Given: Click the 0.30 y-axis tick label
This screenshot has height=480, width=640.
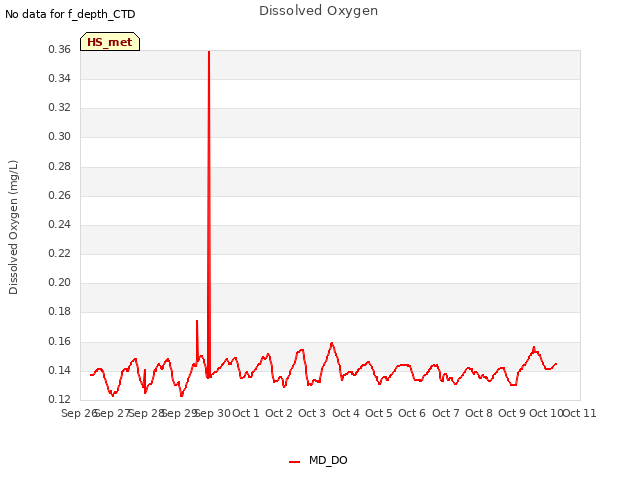Looking at the screenshot, I should point(60,136).
